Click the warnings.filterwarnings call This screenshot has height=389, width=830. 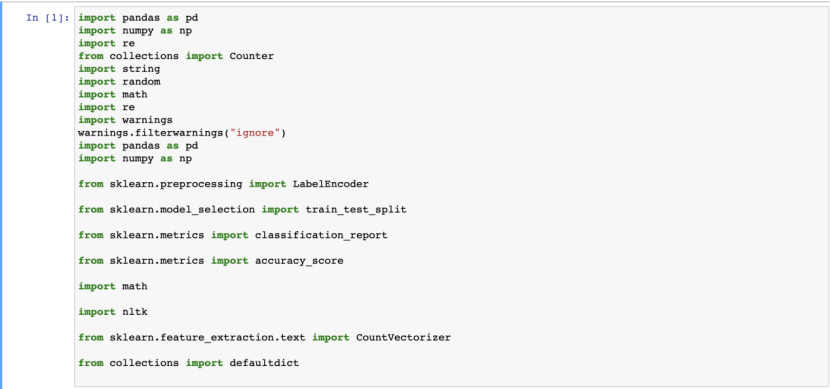tap(182, 133)
